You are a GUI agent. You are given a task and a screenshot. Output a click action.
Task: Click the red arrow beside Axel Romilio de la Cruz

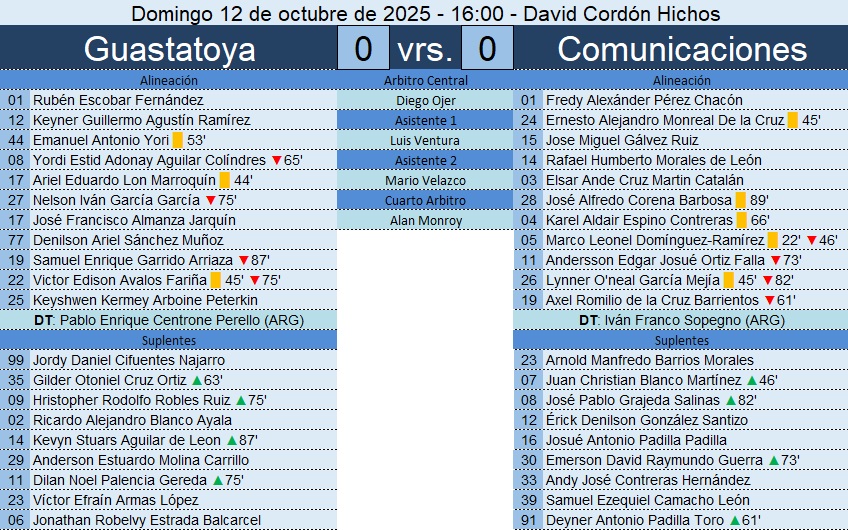pos(768,300)
